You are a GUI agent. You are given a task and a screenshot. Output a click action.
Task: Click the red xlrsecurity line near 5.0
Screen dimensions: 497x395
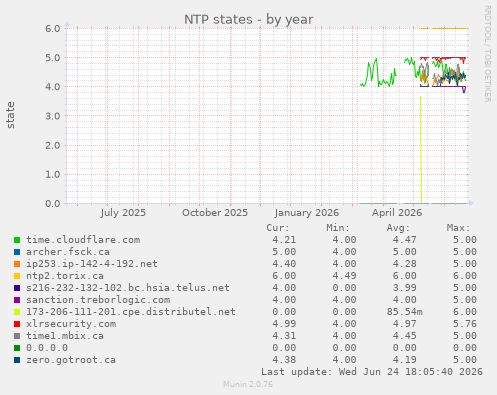450,58
